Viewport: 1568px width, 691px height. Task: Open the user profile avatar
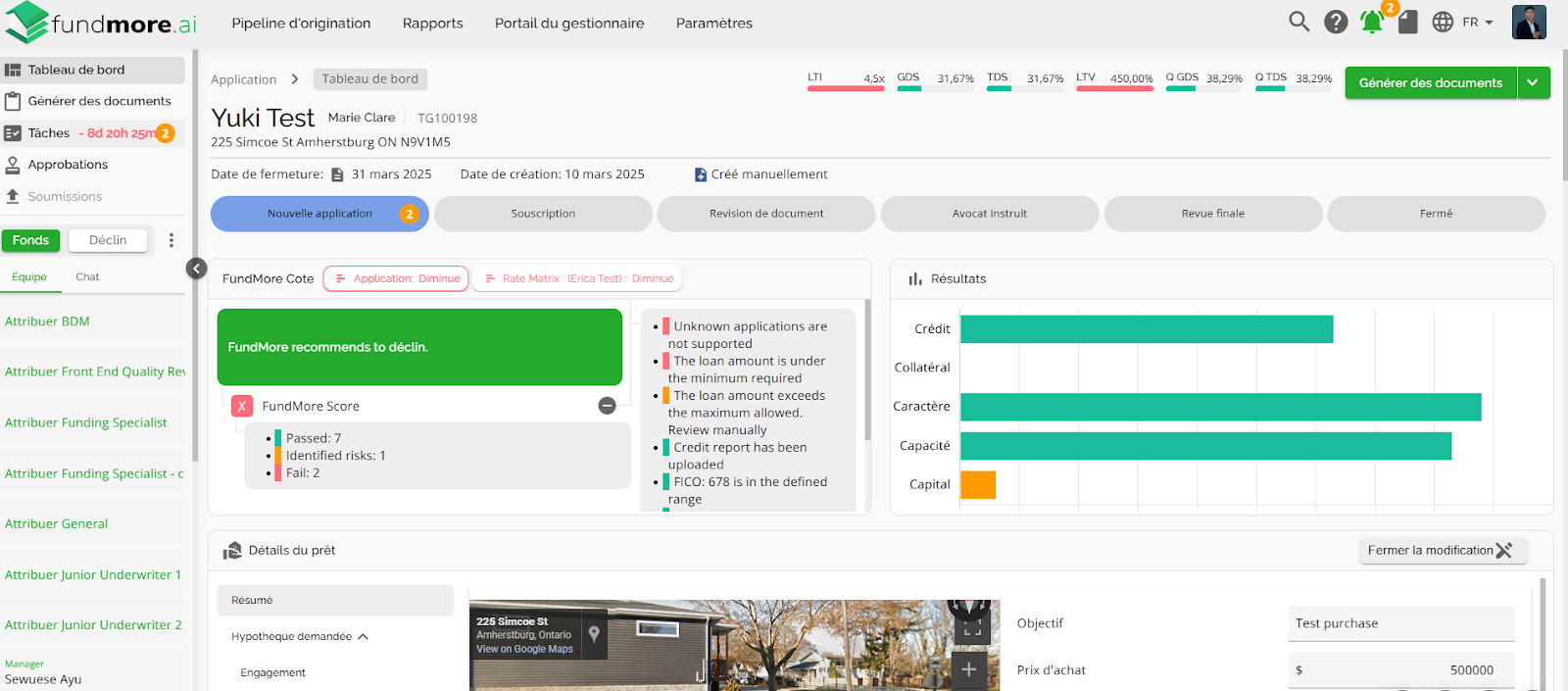coord(1529,22)
